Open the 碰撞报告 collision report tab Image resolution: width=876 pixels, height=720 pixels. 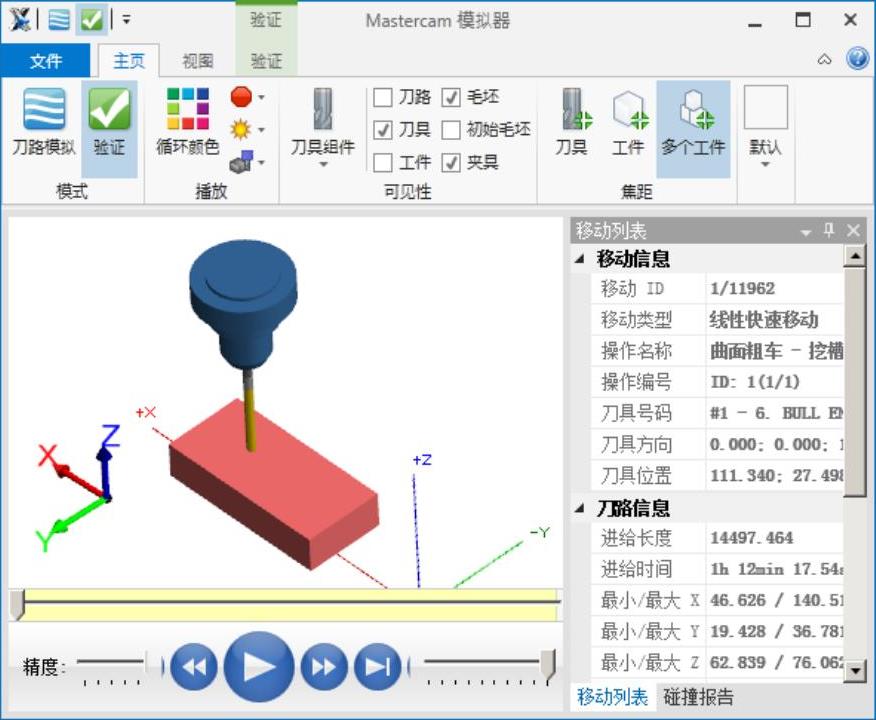(x=698, y=697)
